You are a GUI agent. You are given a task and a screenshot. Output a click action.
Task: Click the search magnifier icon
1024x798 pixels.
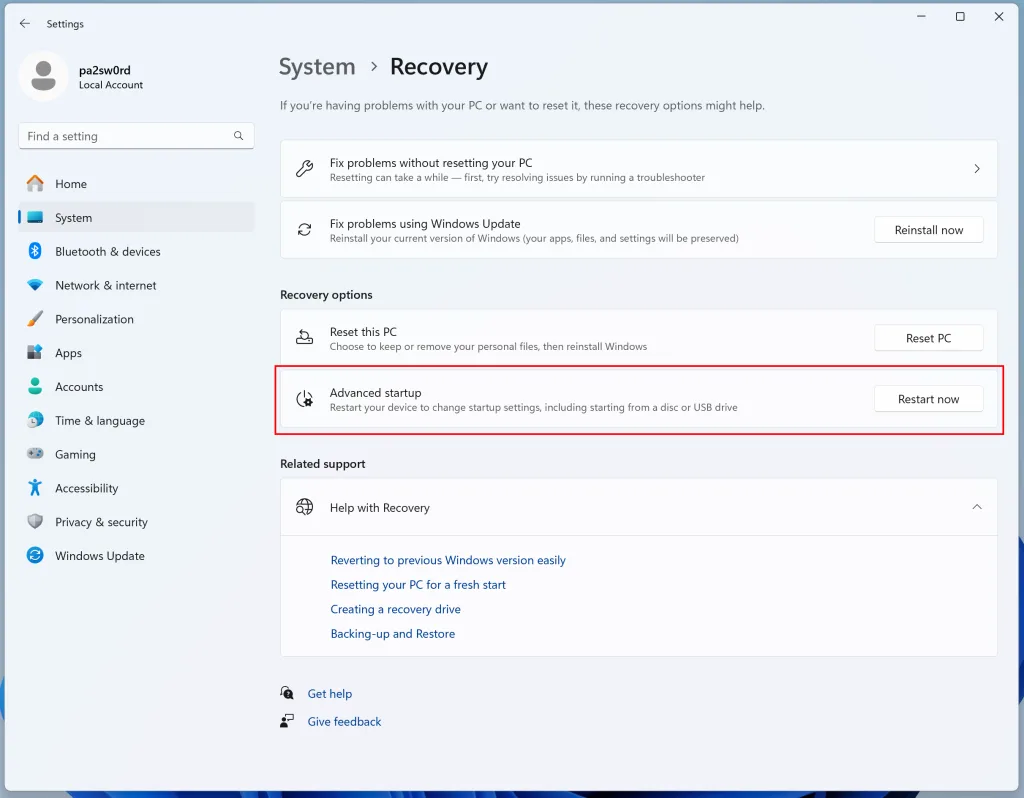click(239, 136)
